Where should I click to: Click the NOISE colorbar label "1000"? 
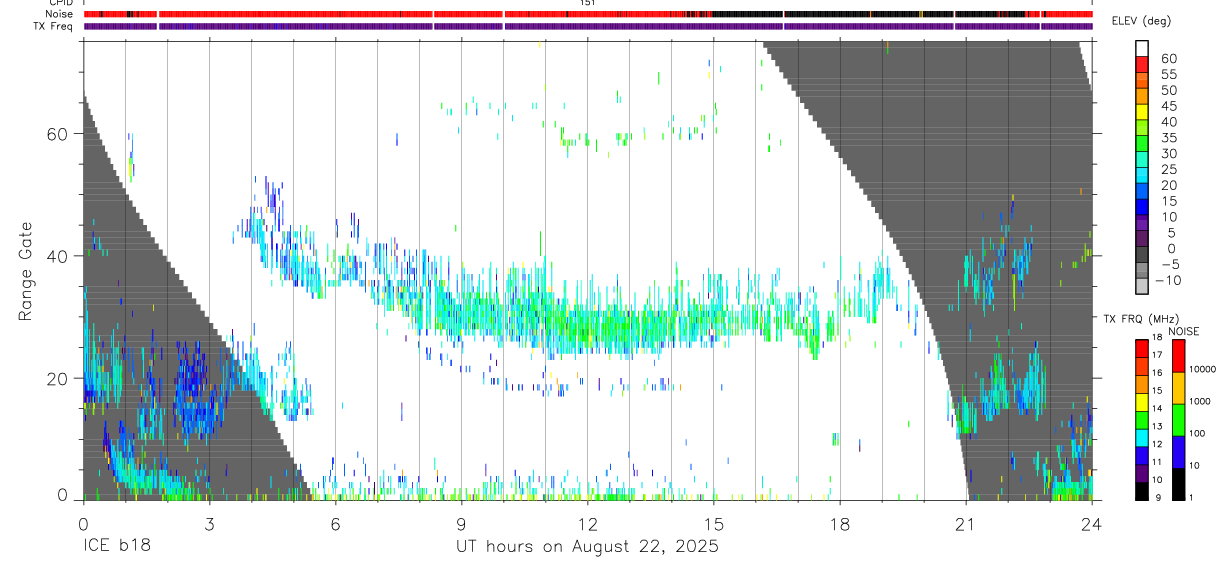[1200, 401]
